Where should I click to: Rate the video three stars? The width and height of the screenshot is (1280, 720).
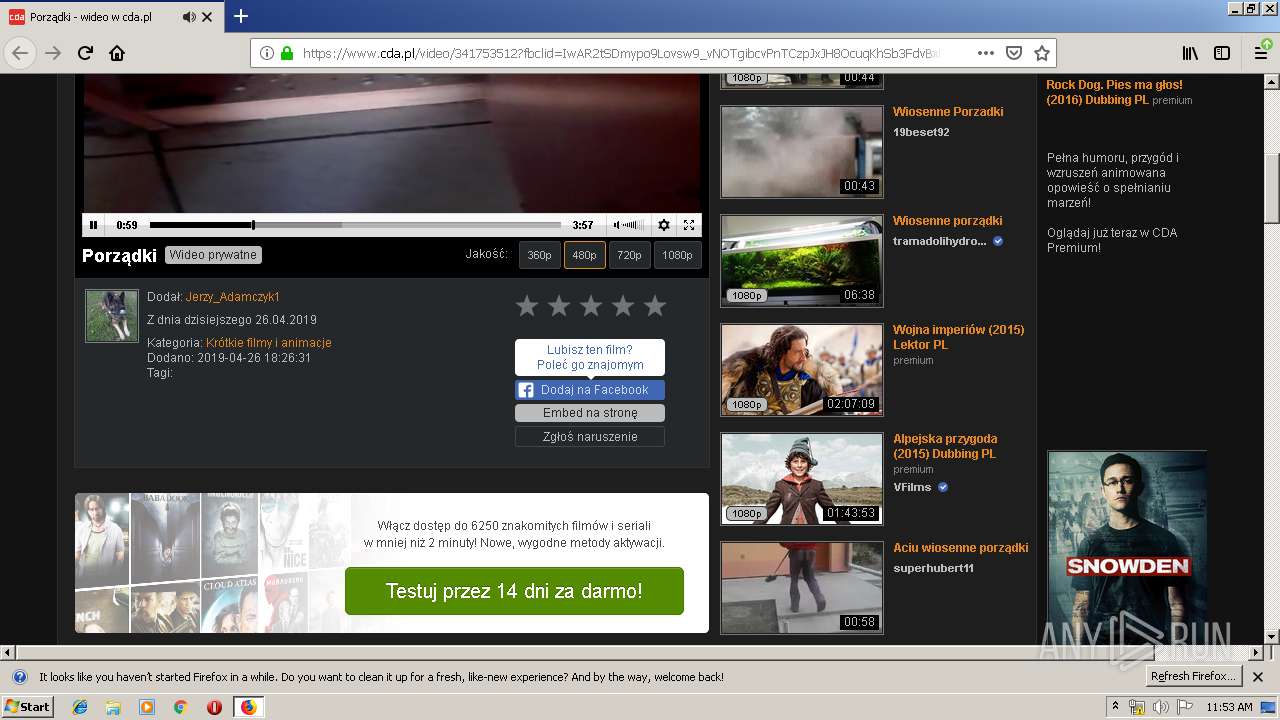tap(591, 306)
